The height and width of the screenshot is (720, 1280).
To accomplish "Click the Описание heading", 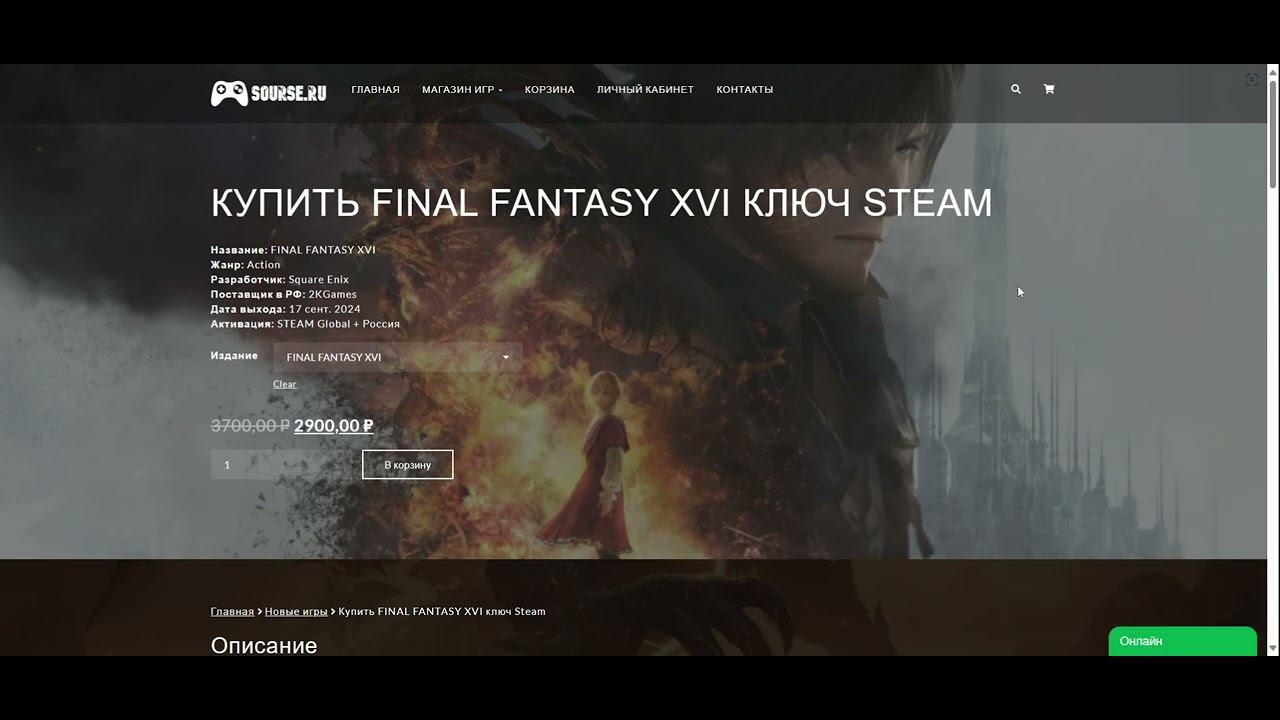I will click(264, 645).
